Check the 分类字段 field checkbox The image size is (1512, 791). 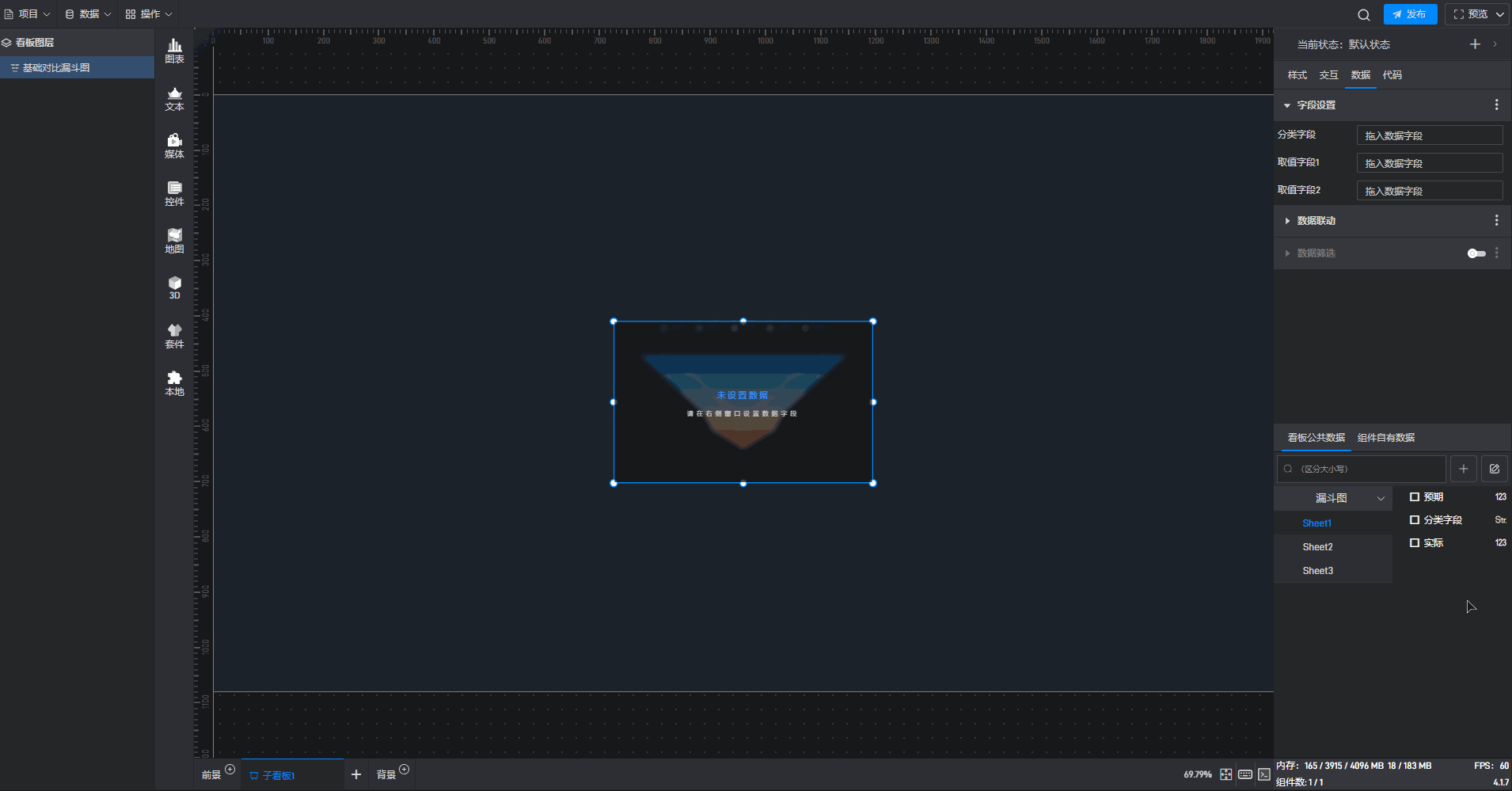coord(1414,520)
